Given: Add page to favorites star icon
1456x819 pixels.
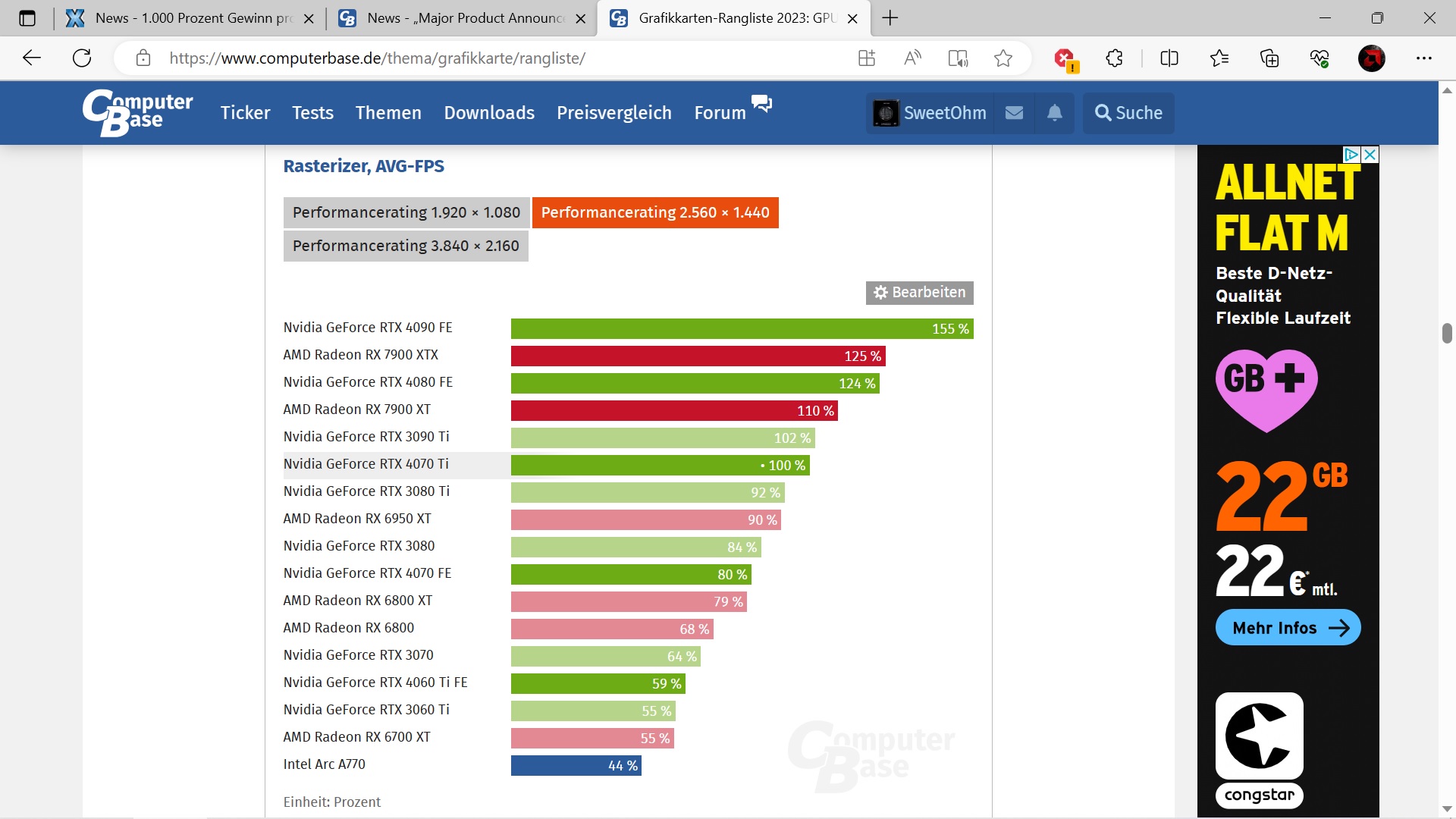Looking at the screenshot, I should point(1003,58).
